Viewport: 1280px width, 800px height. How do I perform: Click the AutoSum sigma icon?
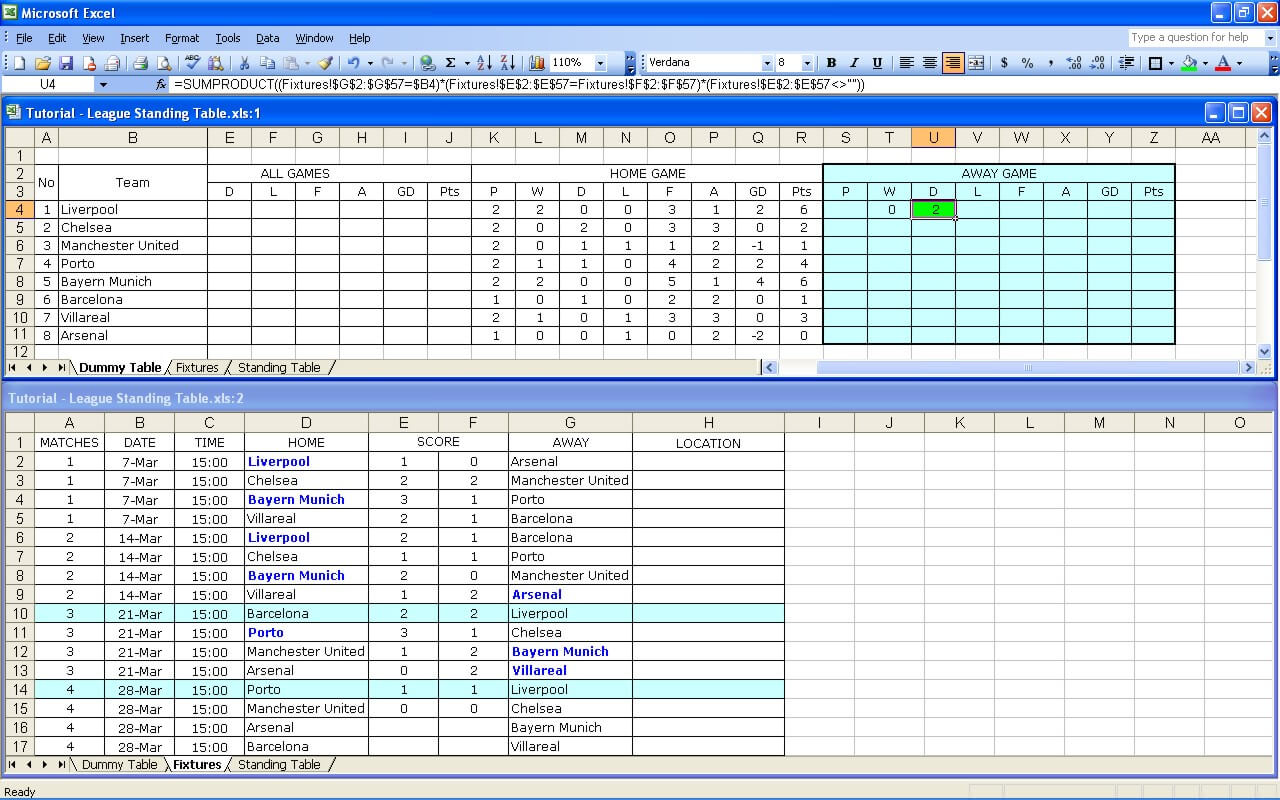click(451, 63)
